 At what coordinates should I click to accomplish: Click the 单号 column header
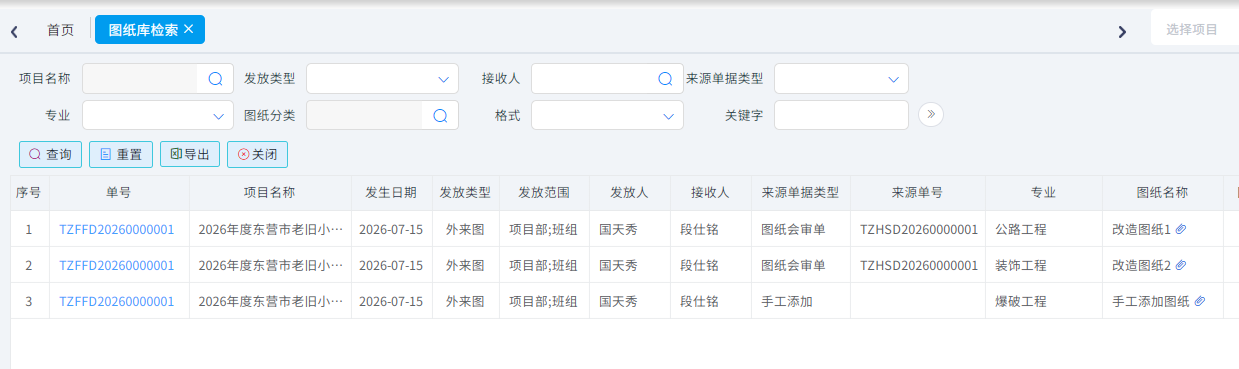point(119,193)
